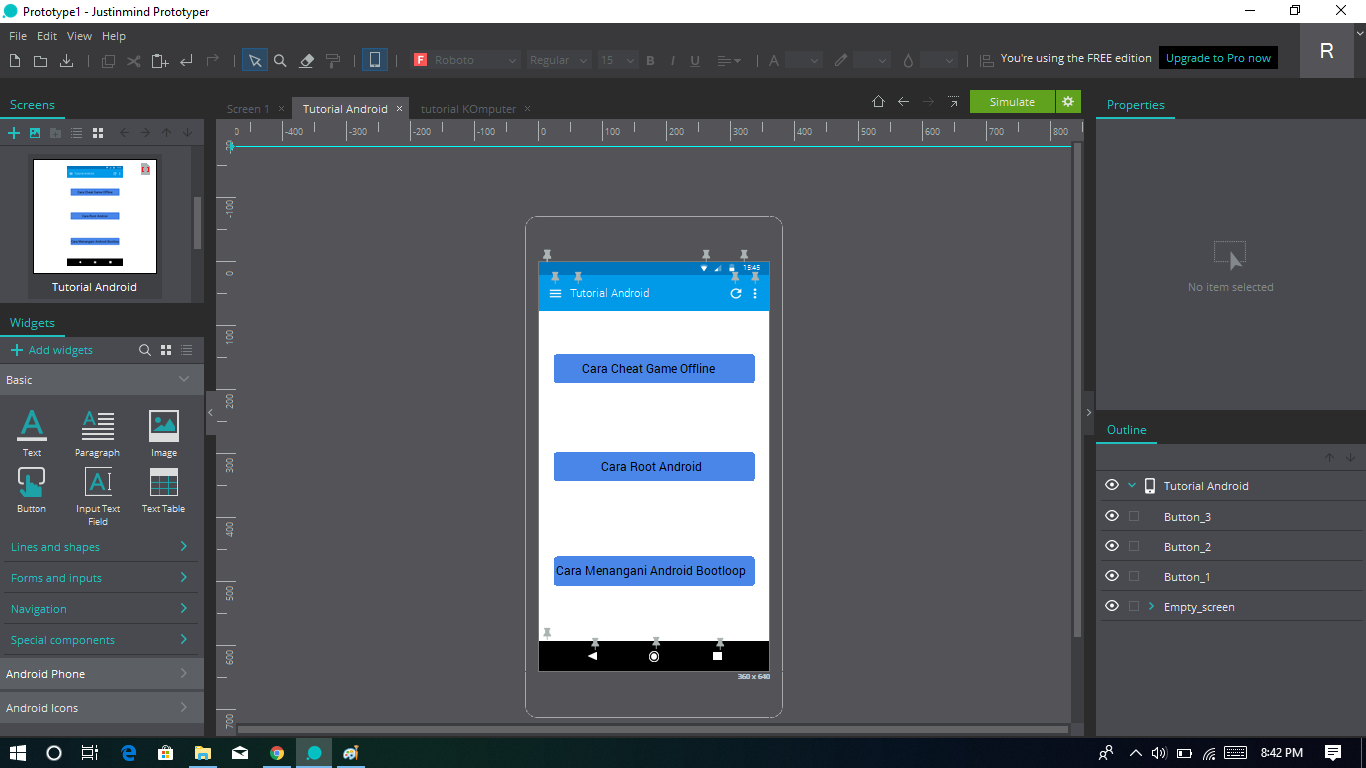Image resolution: width=1366 pixels, height=768 pixels.
Task: Open the font size dropdown showing 15
Action: coord(617,60)
